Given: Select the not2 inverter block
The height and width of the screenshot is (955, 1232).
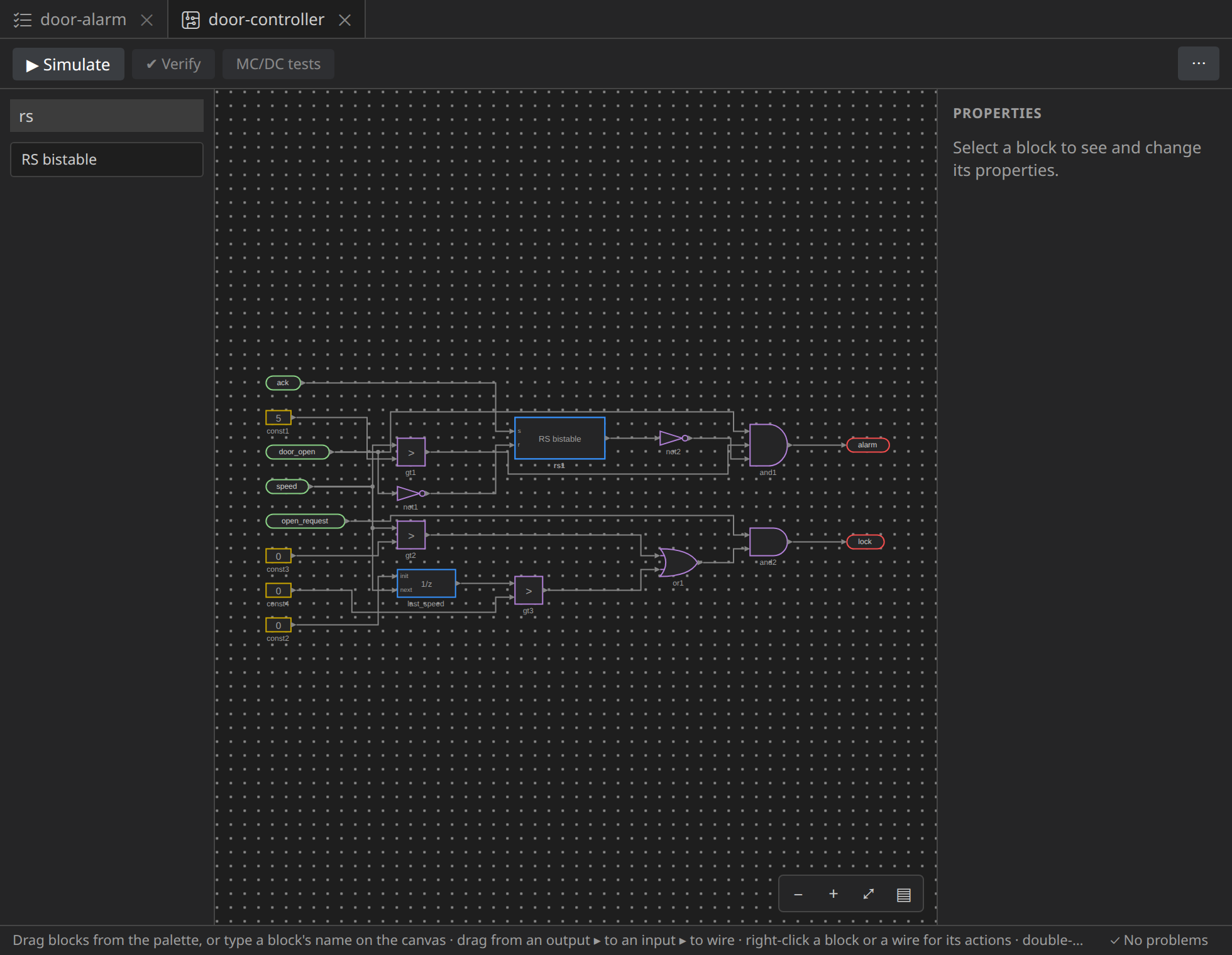Looking at the screenshot, I should click(674, 438).
